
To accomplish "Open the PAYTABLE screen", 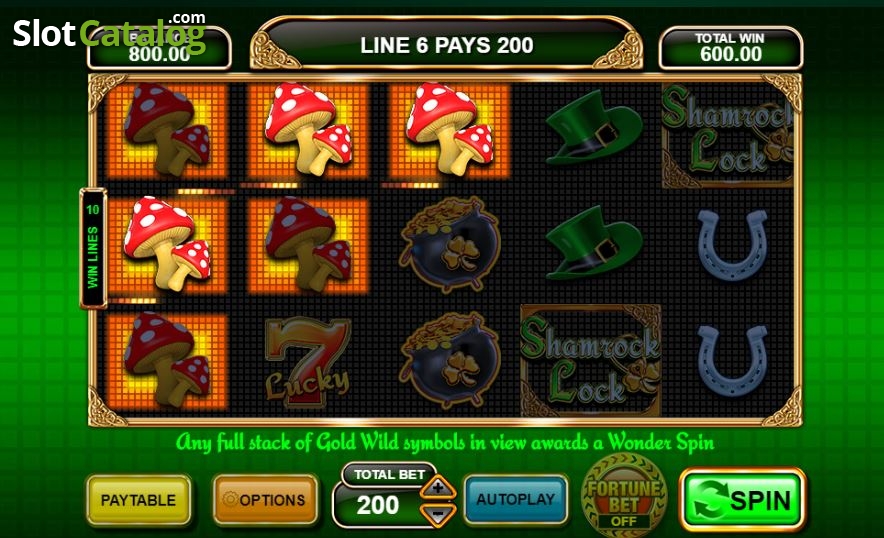I will click(139, 500).
